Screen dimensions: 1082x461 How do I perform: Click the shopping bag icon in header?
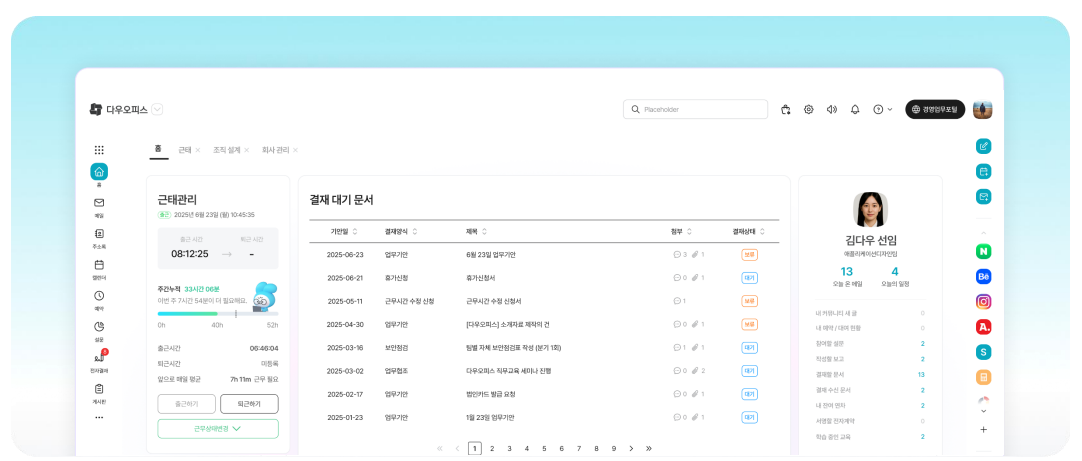[x=785, y=109]
